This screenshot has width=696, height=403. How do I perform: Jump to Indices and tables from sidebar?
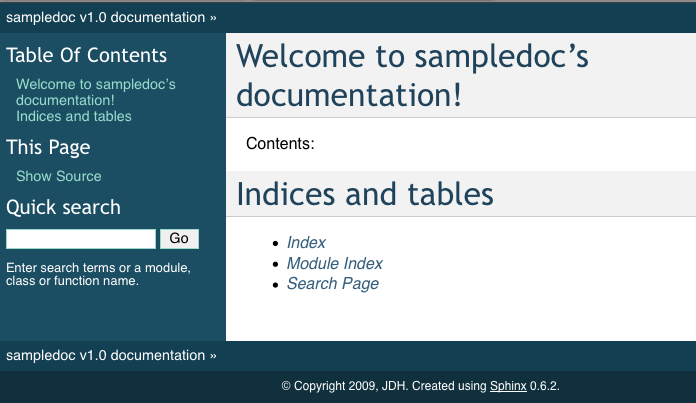click(x=74, y=116)
